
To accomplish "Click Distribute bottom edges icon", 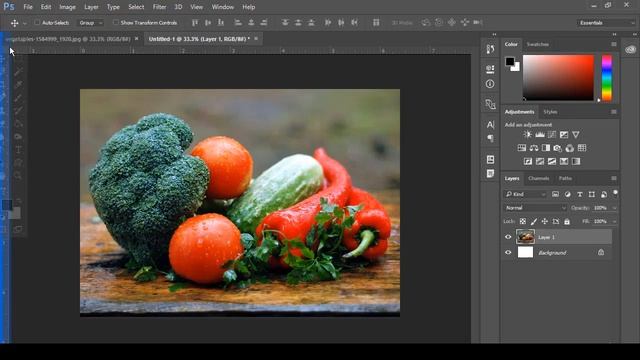I will click(311, 23).
